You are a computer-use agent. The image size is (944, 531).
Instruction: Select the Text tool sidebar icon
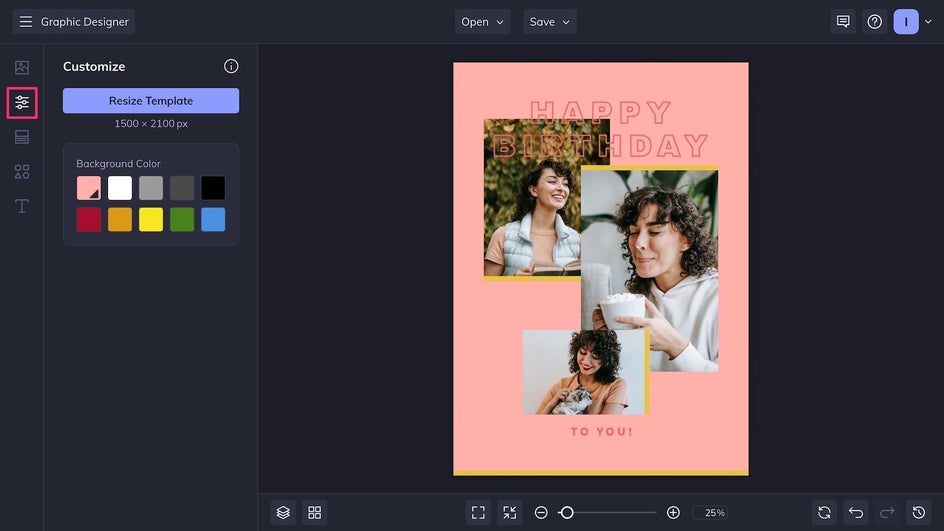point(22,206)
